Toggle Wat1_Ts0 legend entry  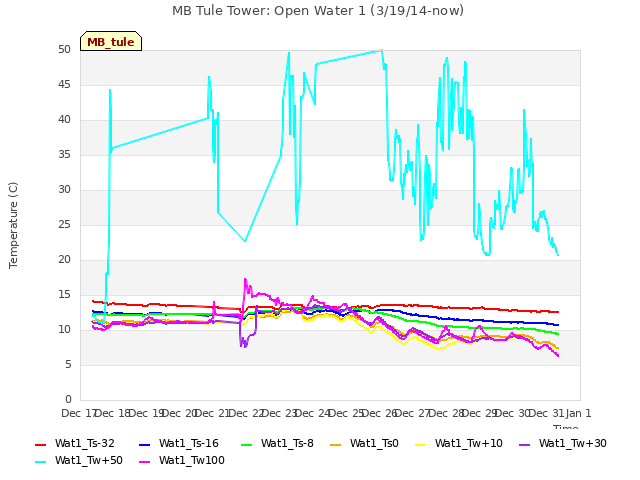(x=364, y=443)
